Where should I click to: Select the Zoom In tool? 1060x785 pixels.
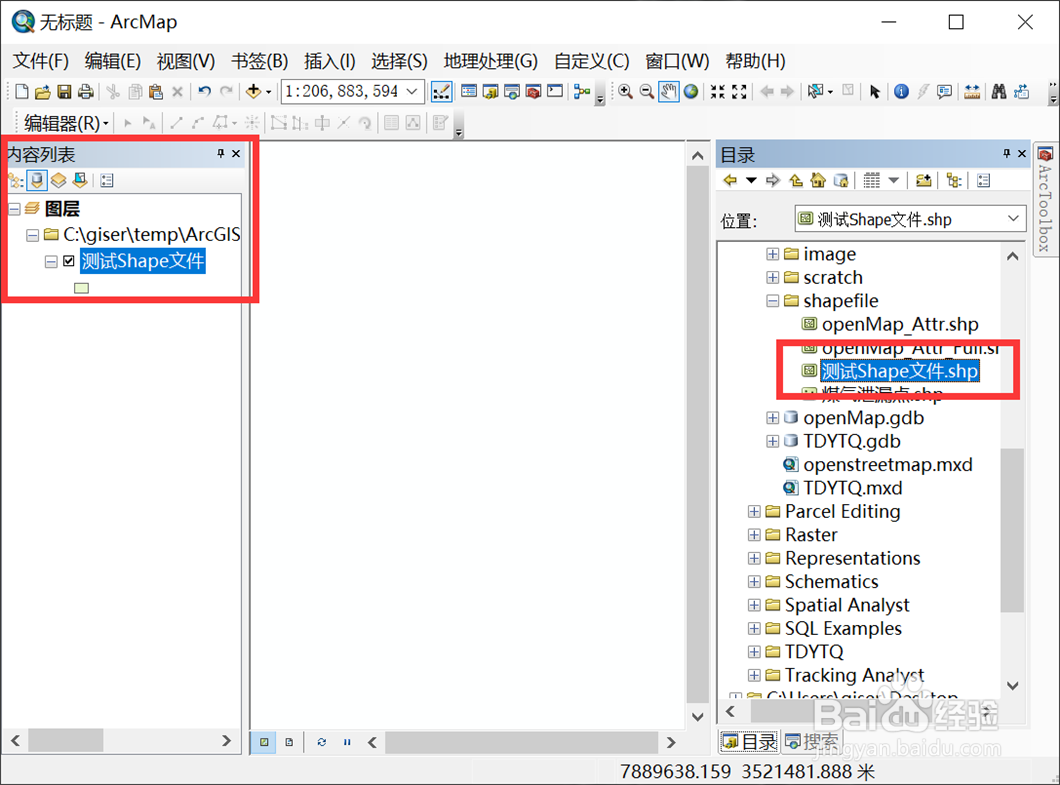[625, 91]
